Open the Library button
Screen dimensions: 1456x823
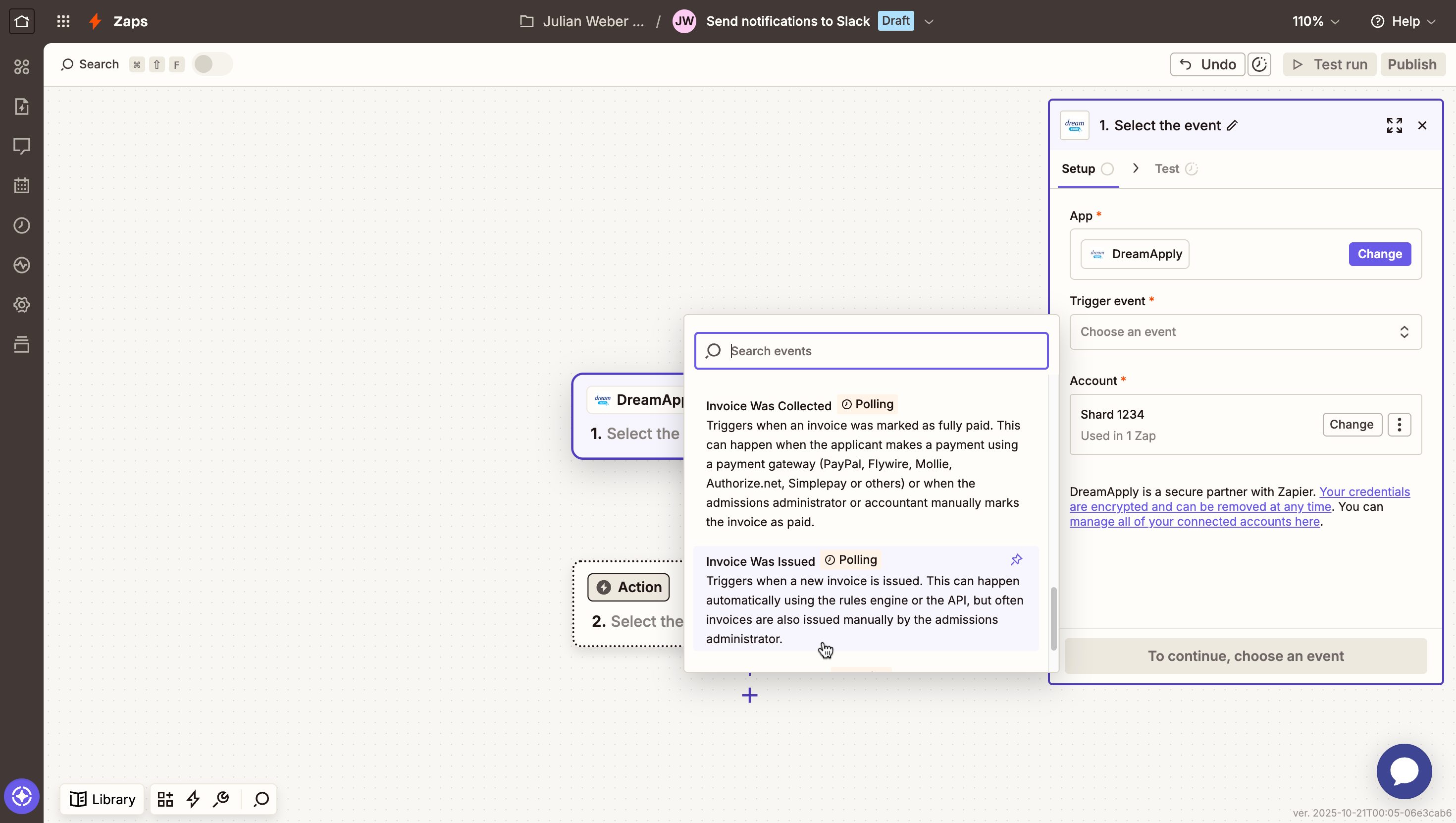(103, 799)
